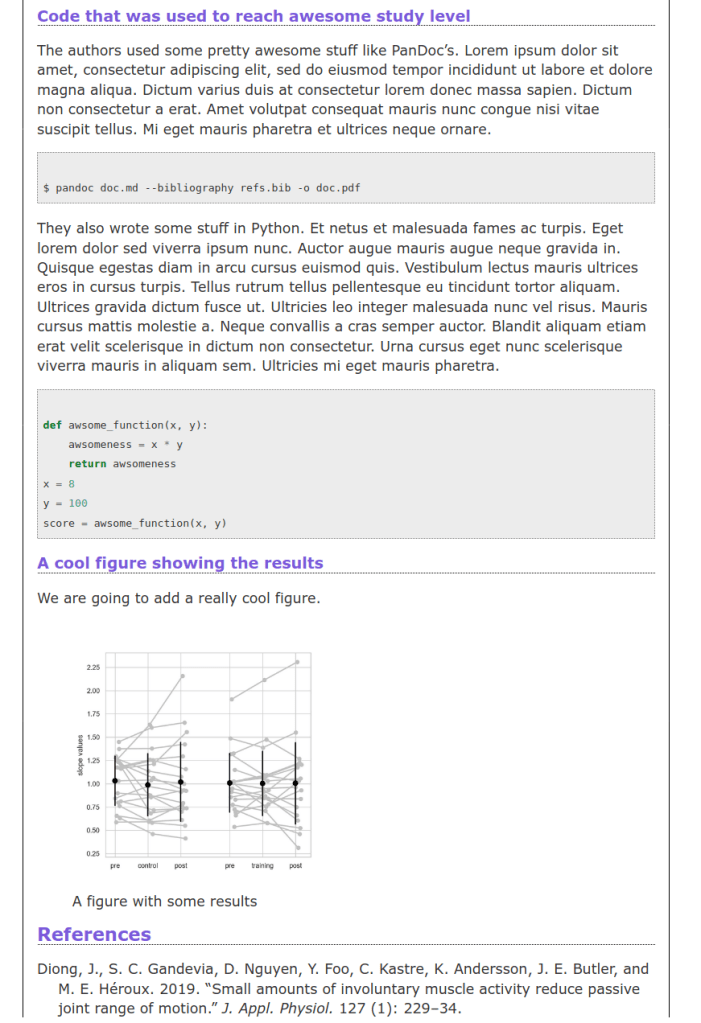Click the "slope values" y-axis label
This screenshot has height=1023, width=701.
(x=81, y=757)
